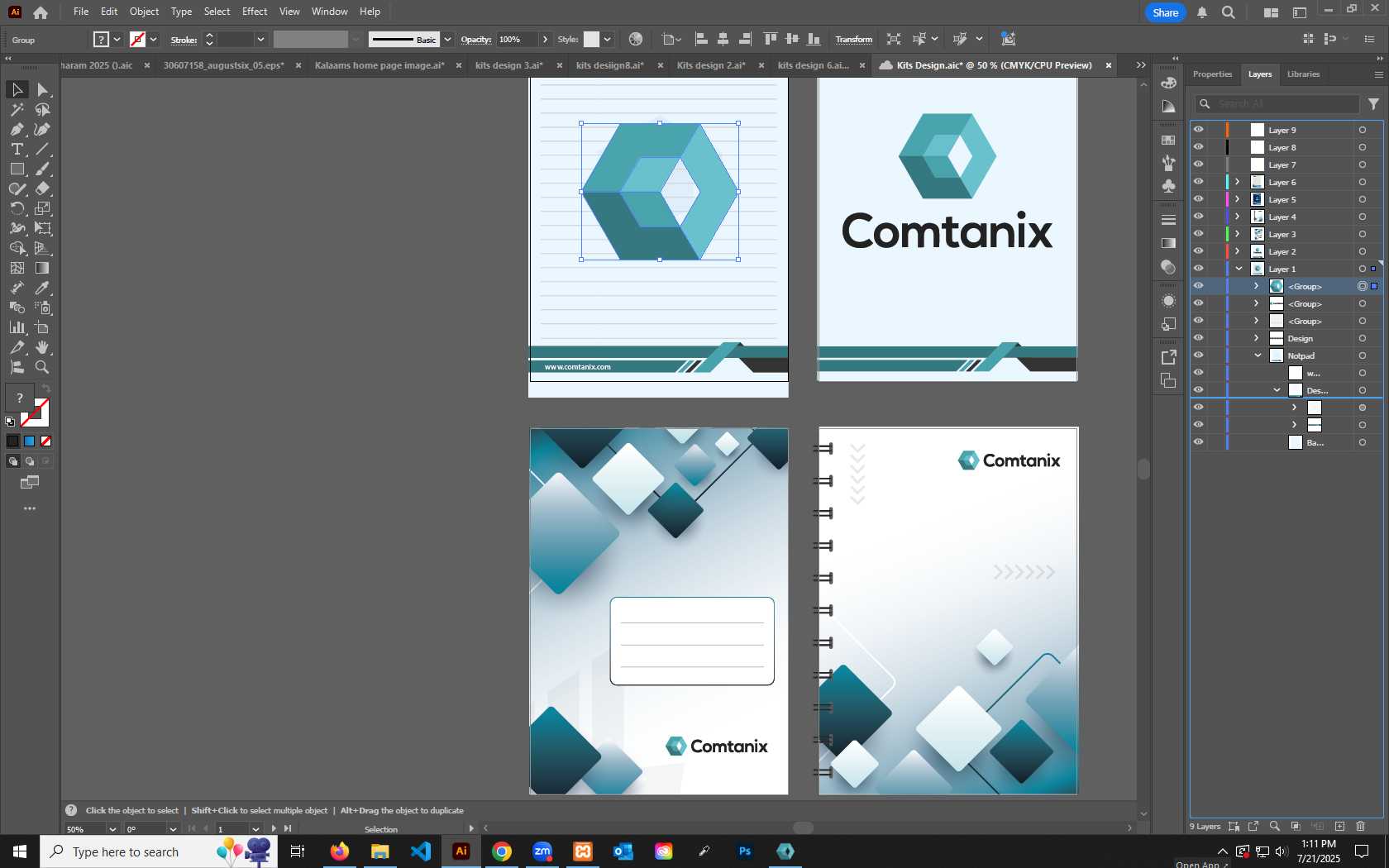Expand the Design sublayer
This screenshot has height=868, width=1389.
point(1257,338)
